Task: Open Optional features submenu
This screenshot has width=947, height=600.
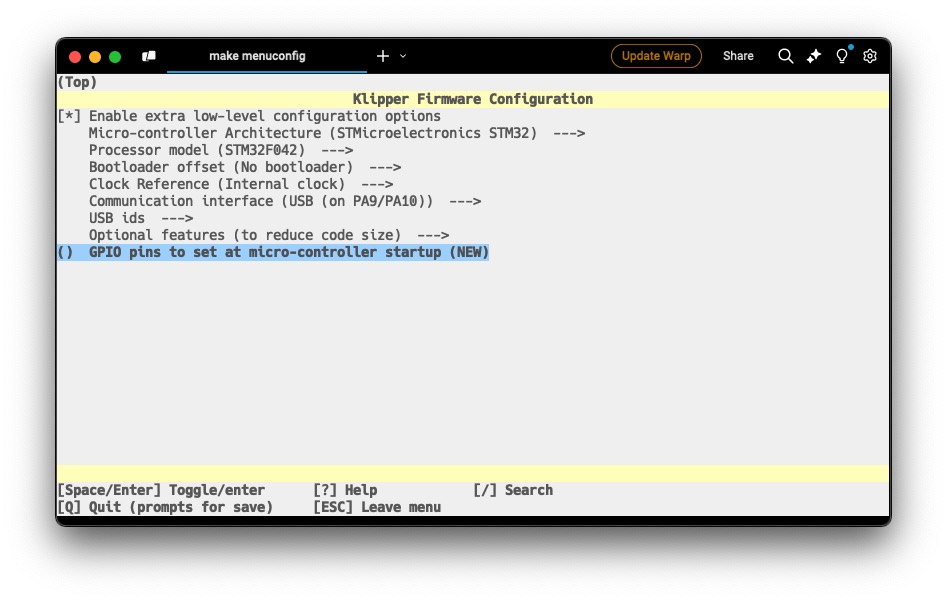Action: pyautogui.click(x=269, y=234)
